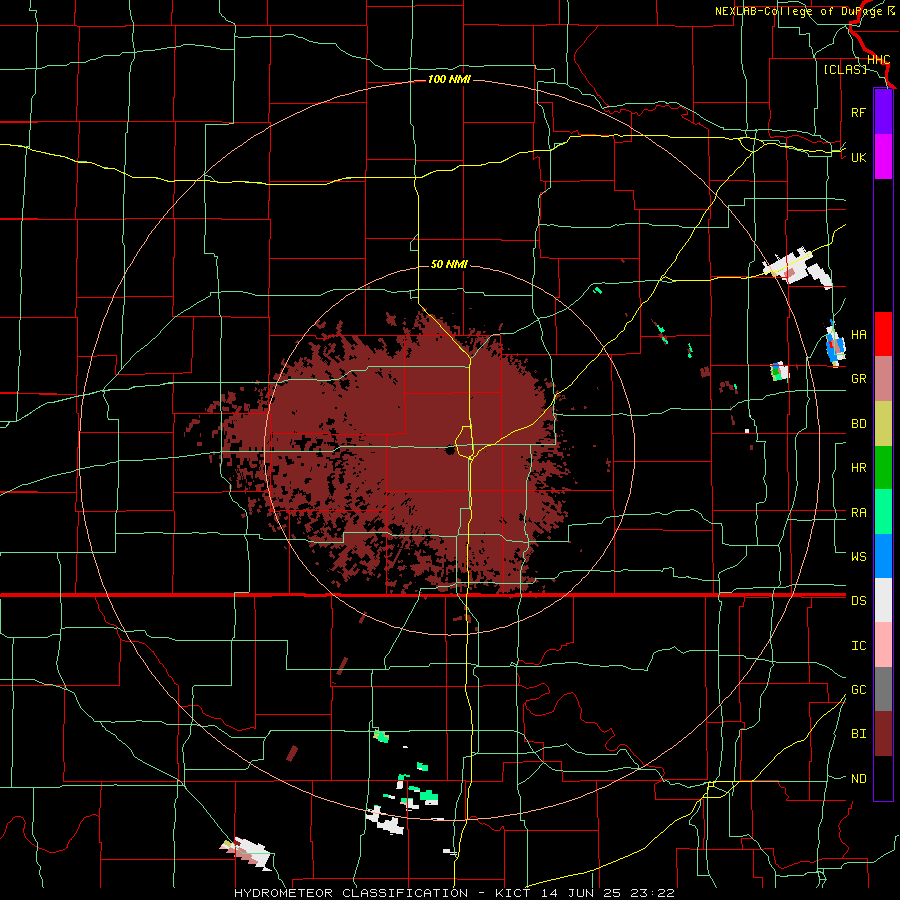
Task: Select the dusty pink GR legend swatch
Action: click(x=883, y=378)
